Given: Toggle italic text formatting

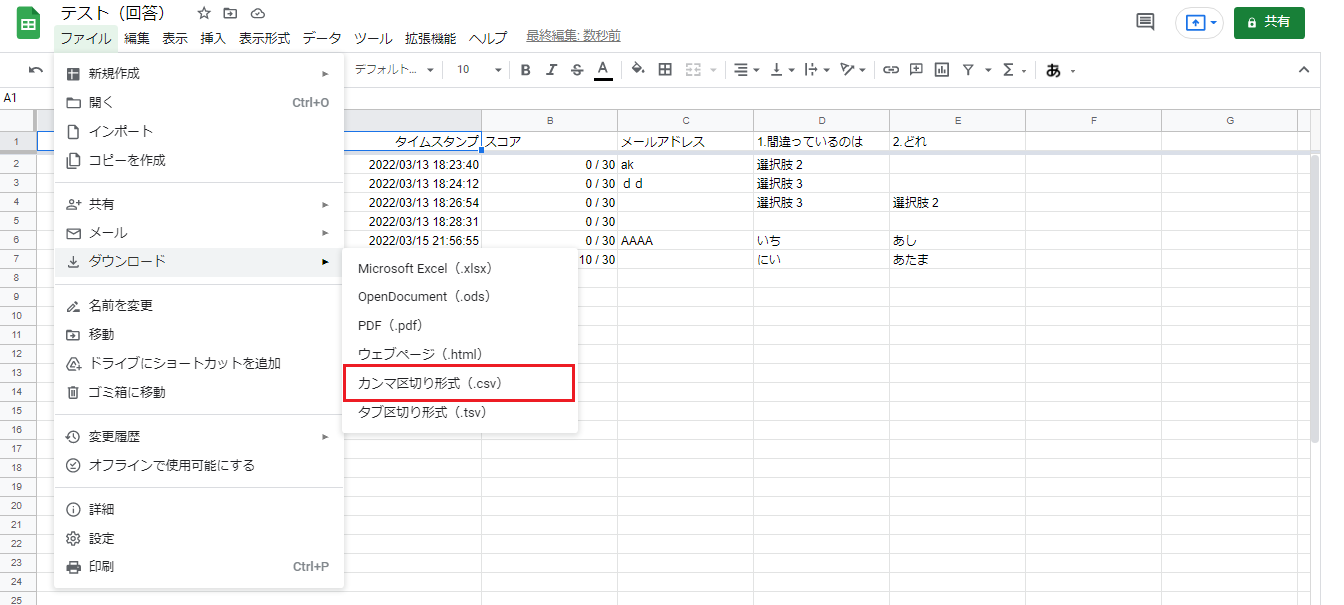Looking at the screenshot, I should tap(551, 70).
